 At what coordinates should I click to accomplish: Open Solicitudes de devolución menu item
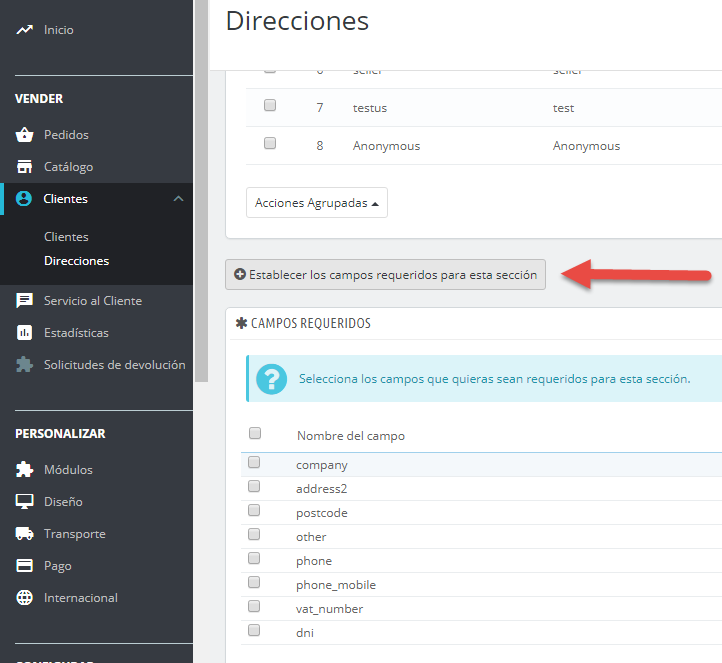pyautogui.click(x=115, y=365)
